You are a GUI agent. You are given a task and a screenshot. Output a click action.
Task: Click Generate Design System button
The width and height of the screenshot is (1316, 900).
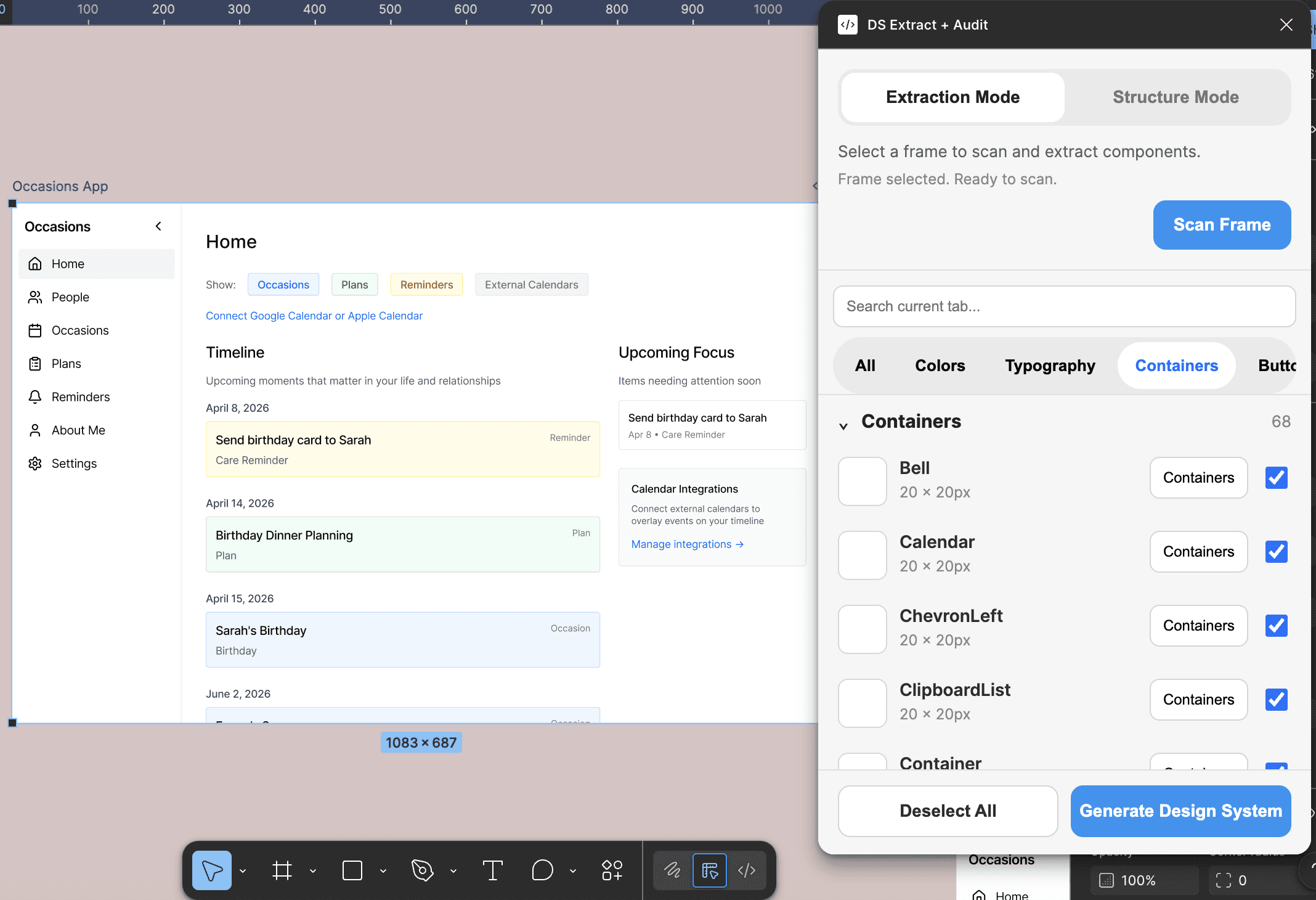coord(1180,811)
